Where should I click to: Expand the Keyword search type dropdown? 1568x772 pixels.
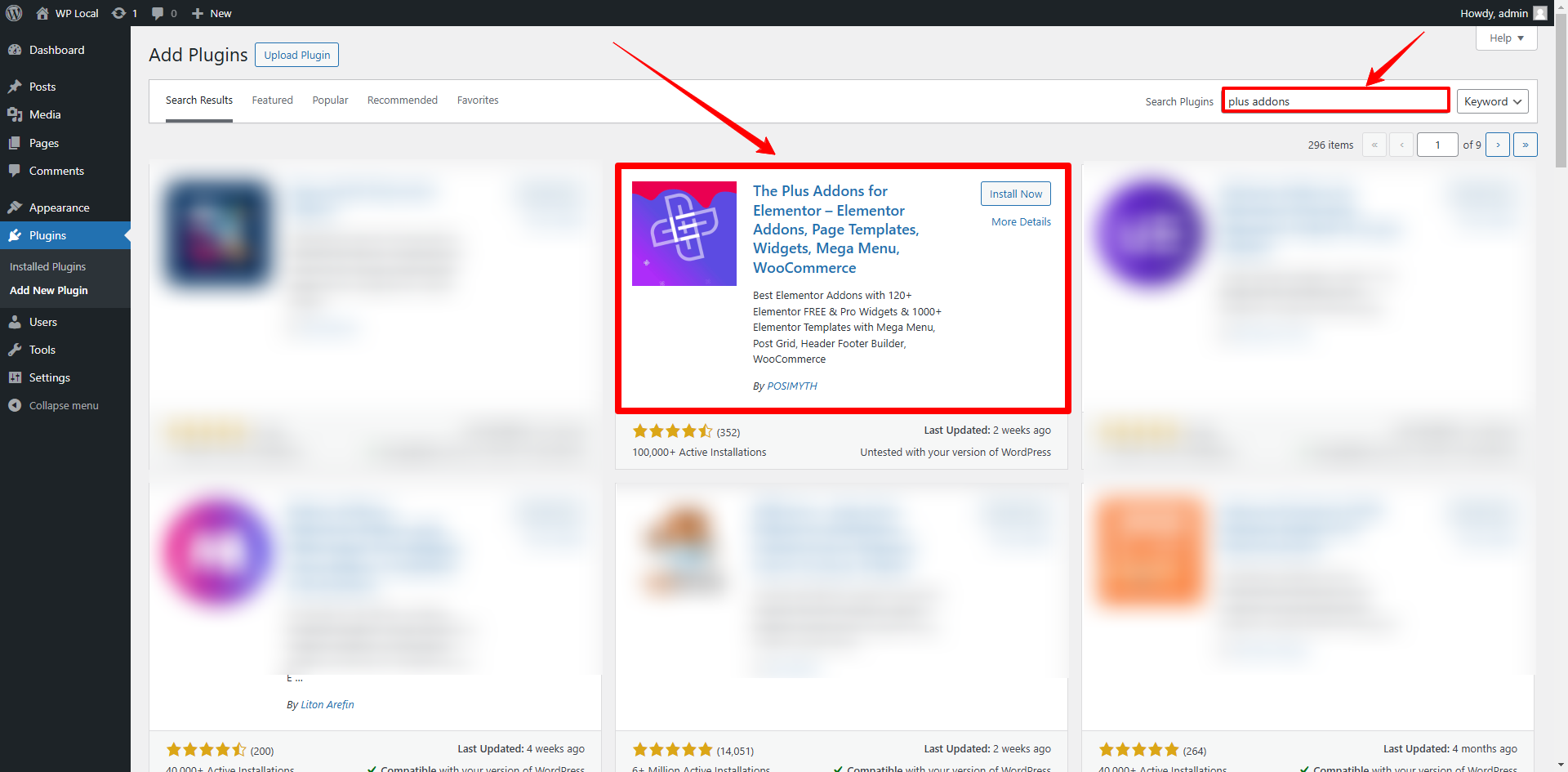tap(1492, 101)
